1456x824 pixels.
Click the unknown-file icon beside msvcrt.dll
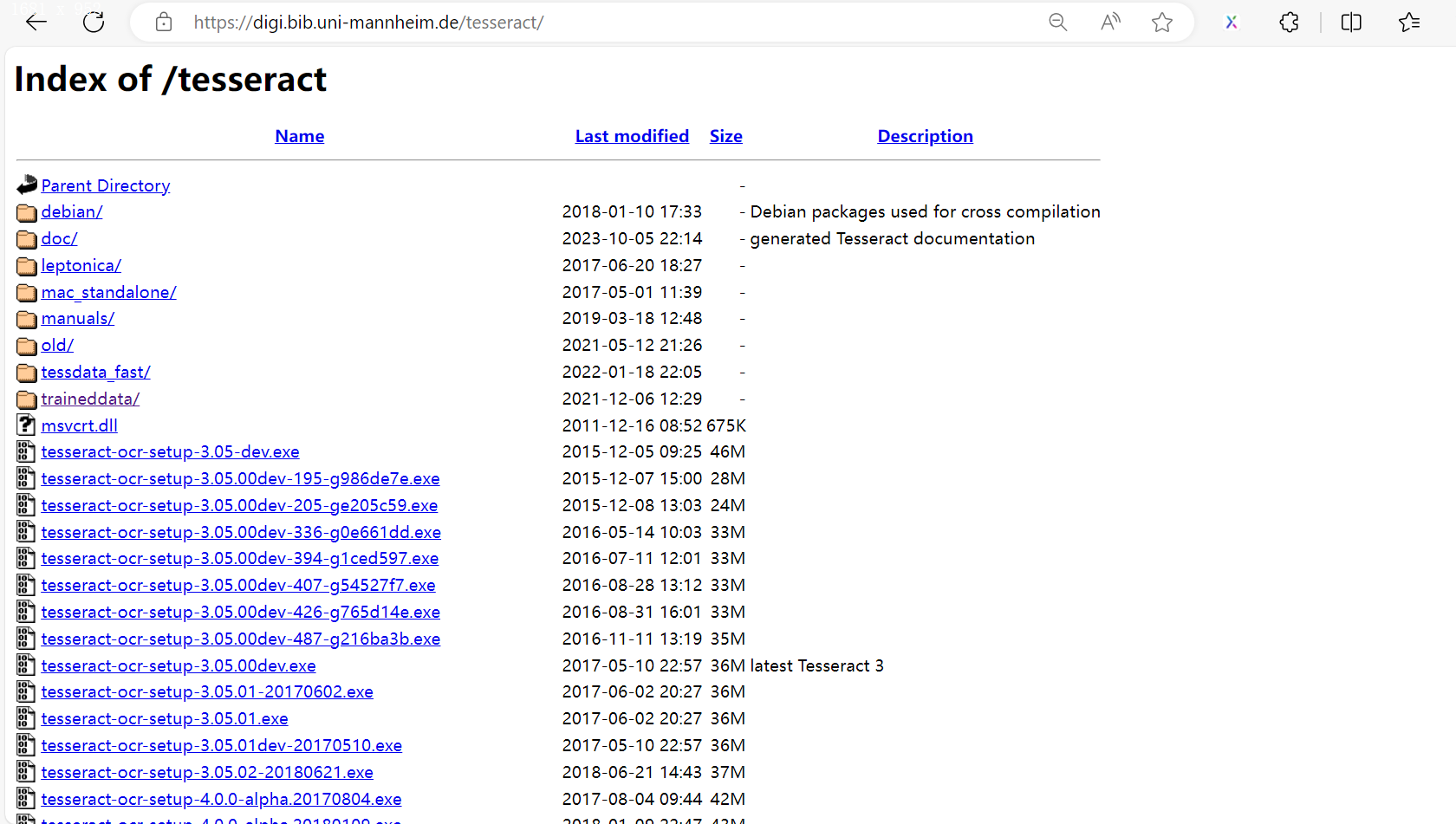[26, 425]
